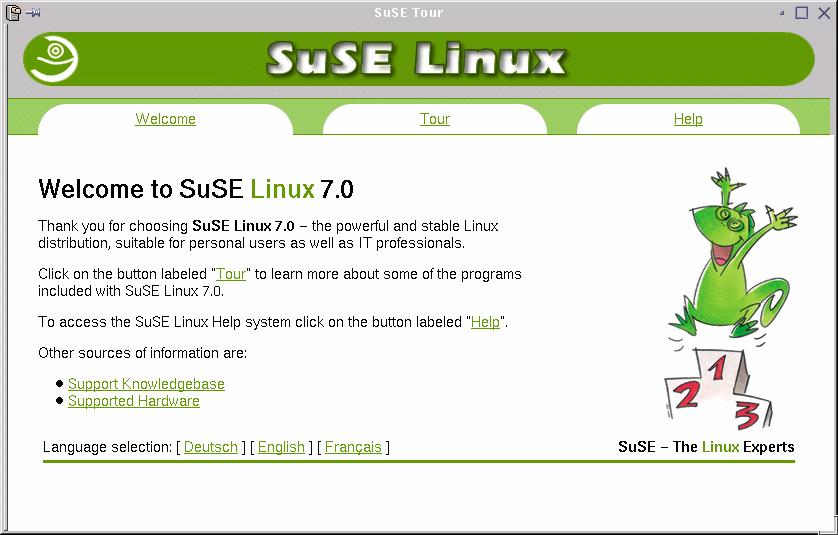Close the SuSE Tour window
The image size is (838, 535).
coord(824,12)
